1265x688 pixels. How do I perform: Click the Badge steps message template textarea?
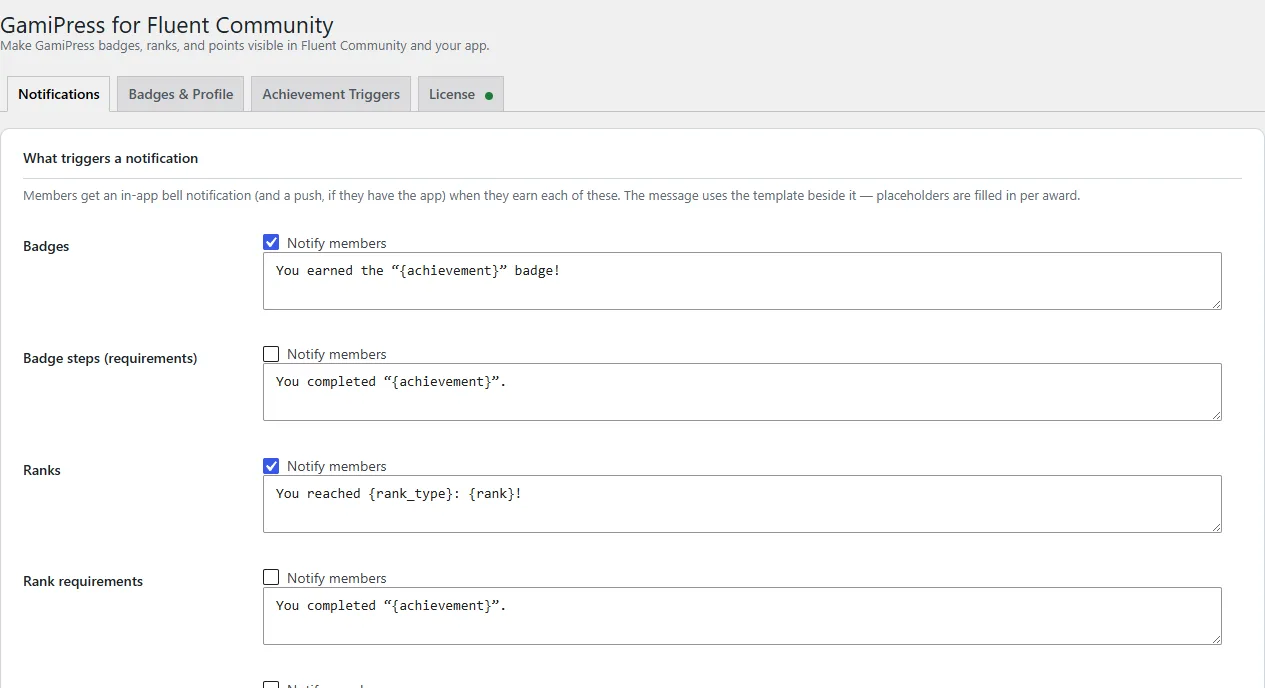(x=742, y=392)
